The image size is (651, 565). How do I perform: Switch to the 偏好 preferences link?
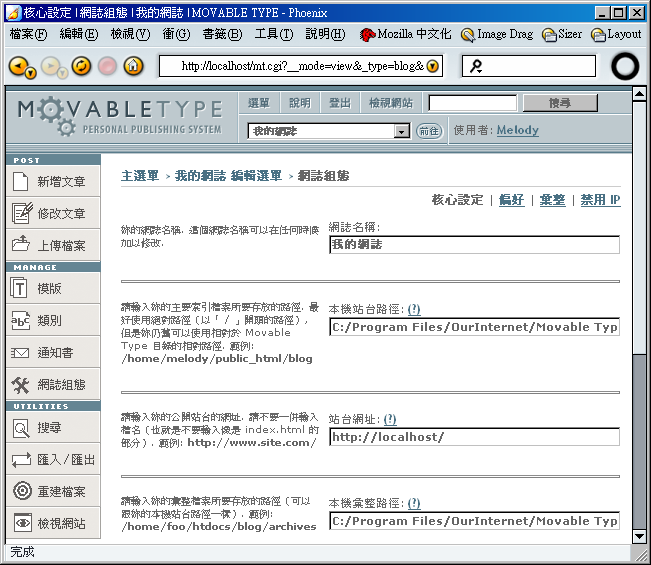[511, 200]
